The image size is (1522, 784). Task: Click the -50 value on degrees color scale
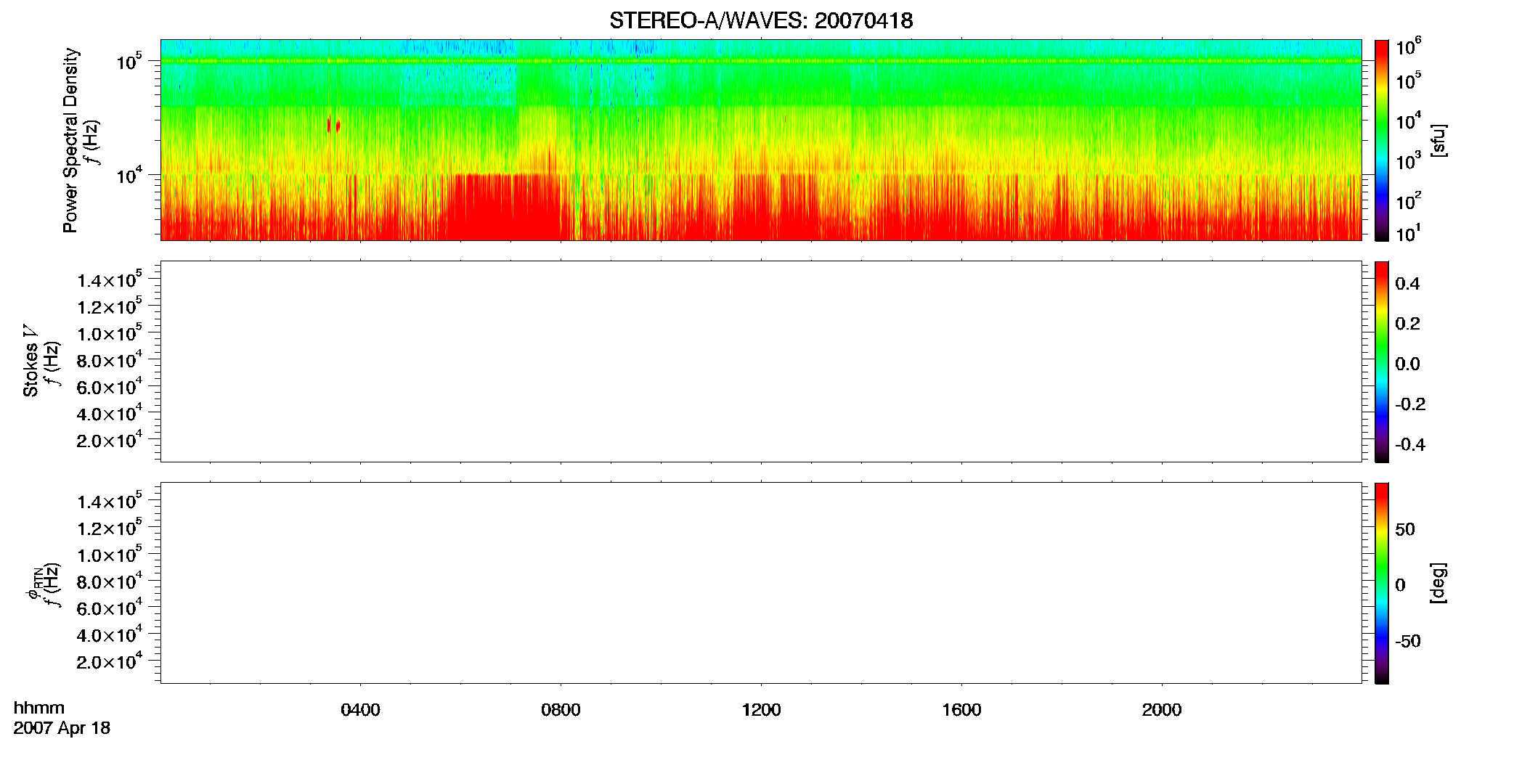(x=1408, y=641)
